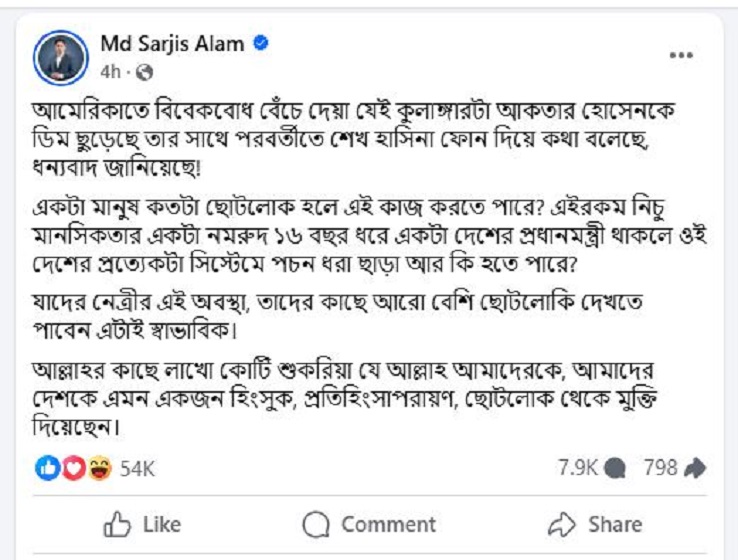This screenshot has height=560, width=738.
Task: Click the blue verified badge beside the name
Action: (261, 44)
